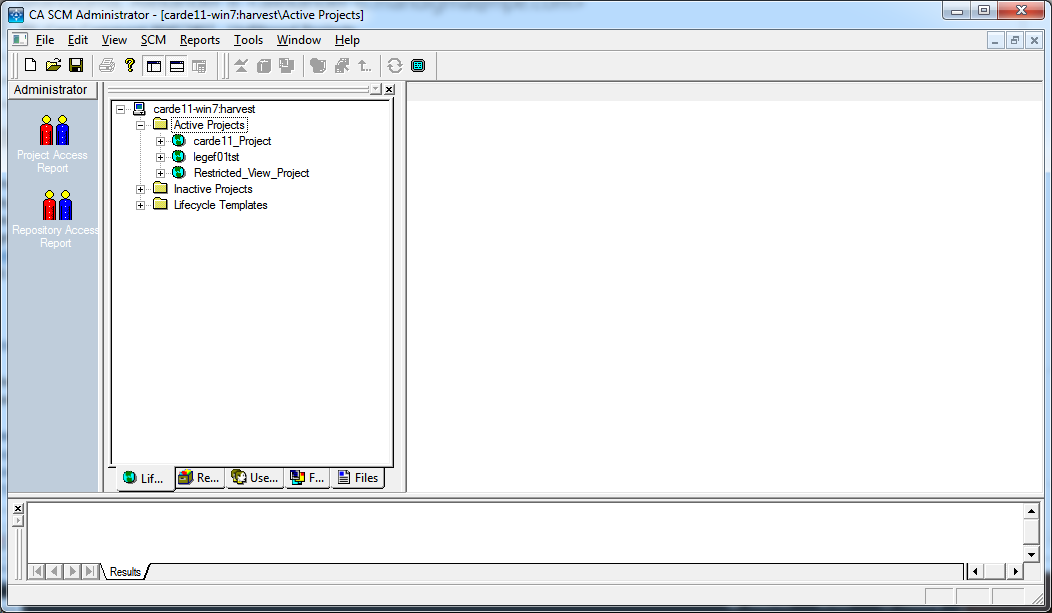The image size is (1052, 613).
Task: Open the Tools menu
Action: point(248,40)
